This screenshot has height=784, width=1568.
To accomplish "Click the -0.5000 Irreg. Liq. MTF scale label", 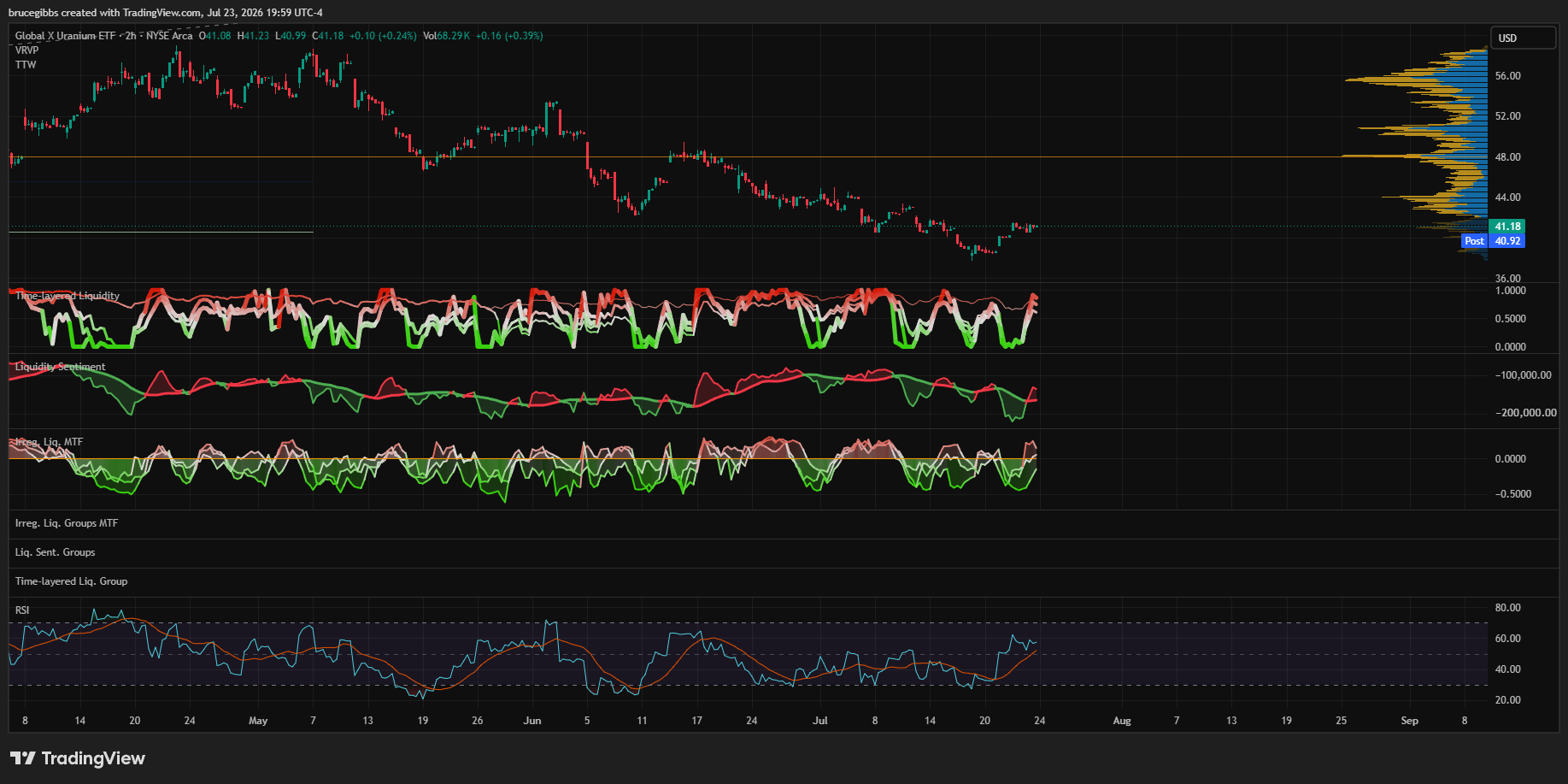I will (x=1513, y=494).
